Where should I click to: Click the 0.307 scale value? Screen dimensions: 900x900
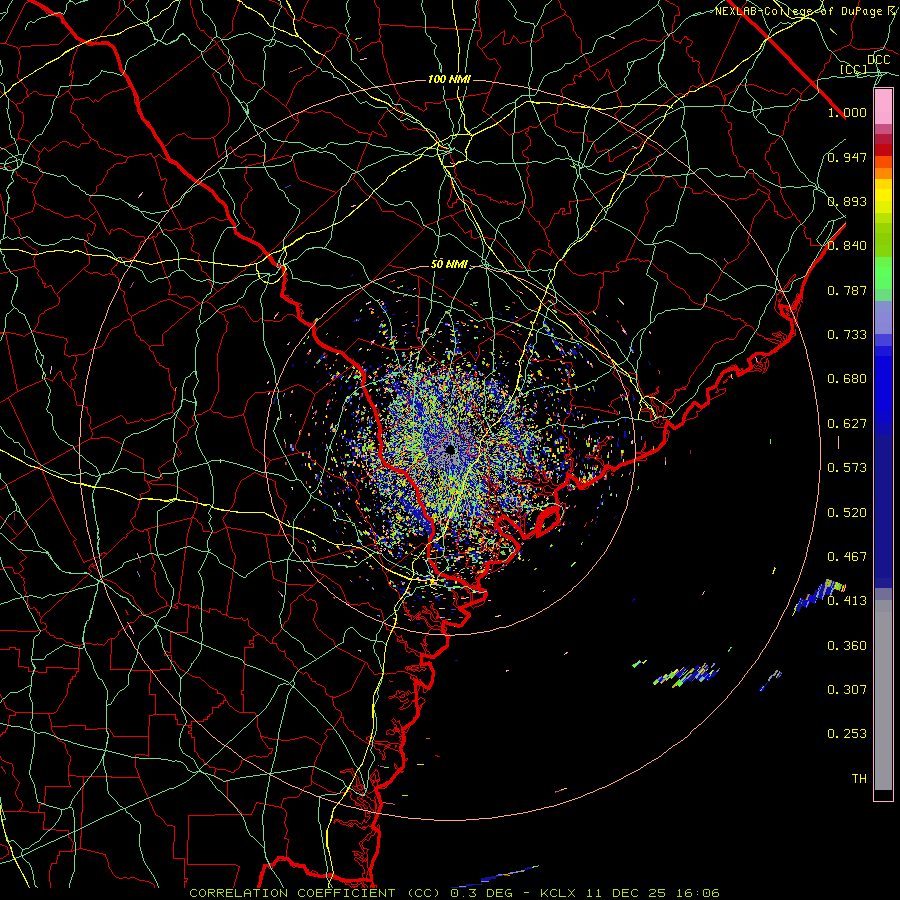tap(847, 689)
